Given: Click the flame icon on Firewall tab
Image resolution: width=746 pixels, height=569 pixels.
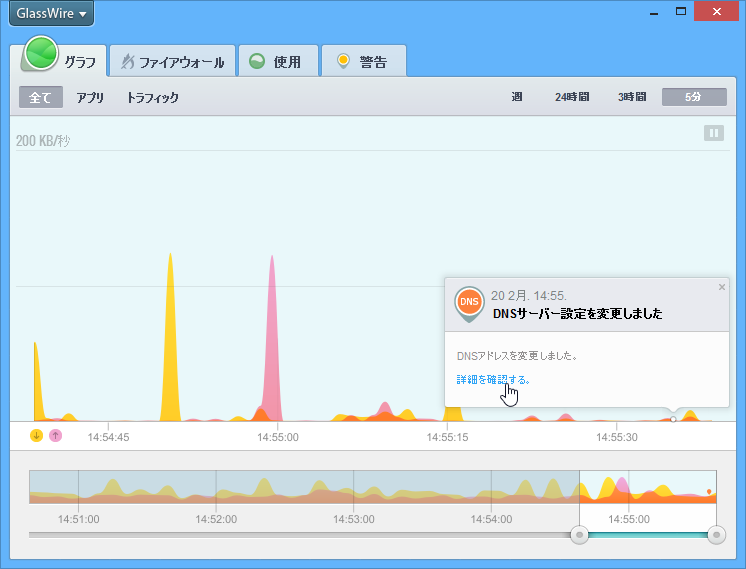Looking at the screenshot, I should point(128,61).
